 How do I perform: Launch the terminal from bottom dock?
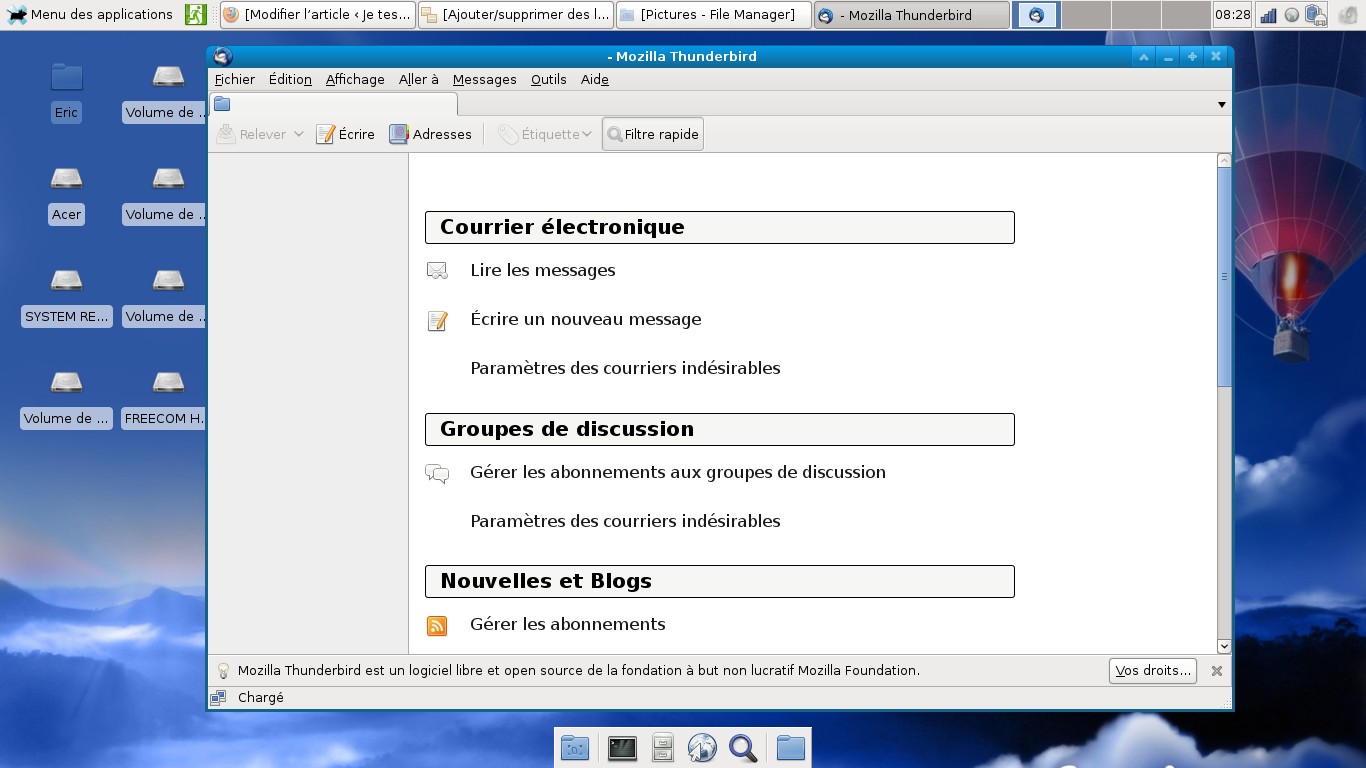(622, 747)
